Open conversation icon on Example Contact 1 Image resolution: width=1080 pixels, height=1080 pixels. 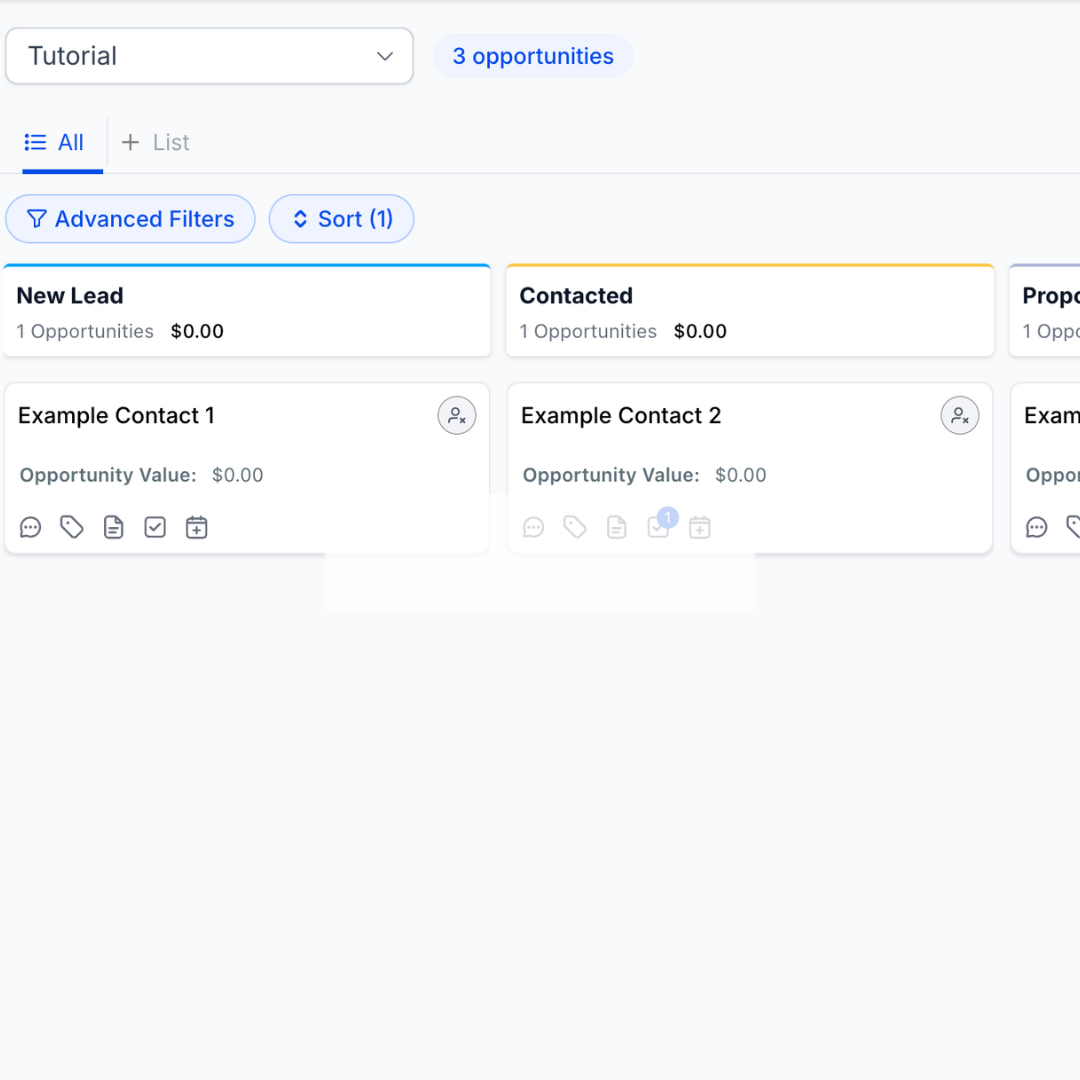(x=31, y=527)
